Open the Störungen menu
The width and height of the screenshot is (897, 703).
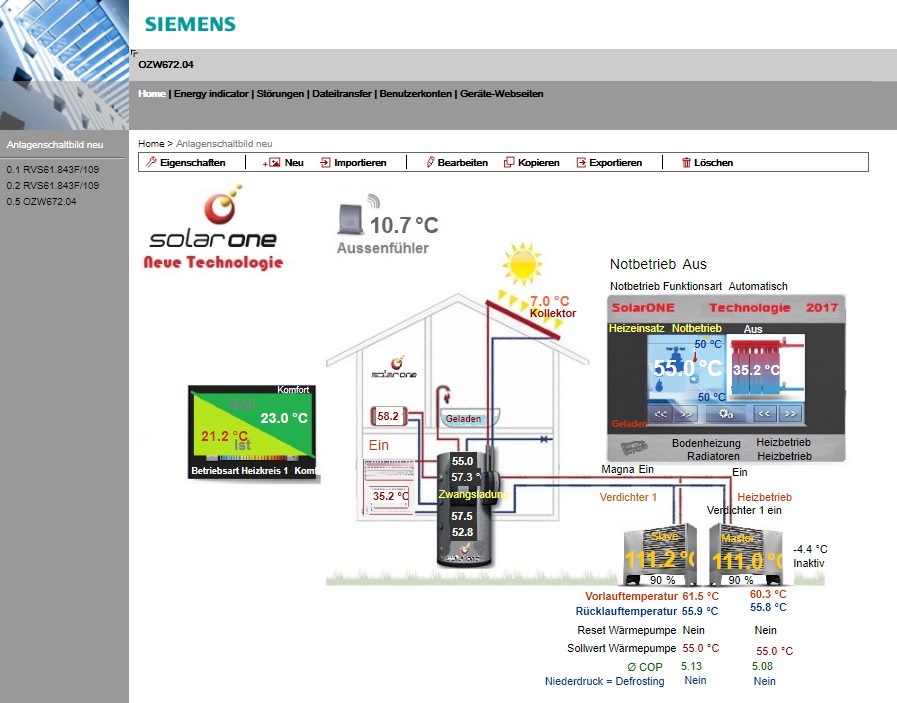click(x=280, y=93)
